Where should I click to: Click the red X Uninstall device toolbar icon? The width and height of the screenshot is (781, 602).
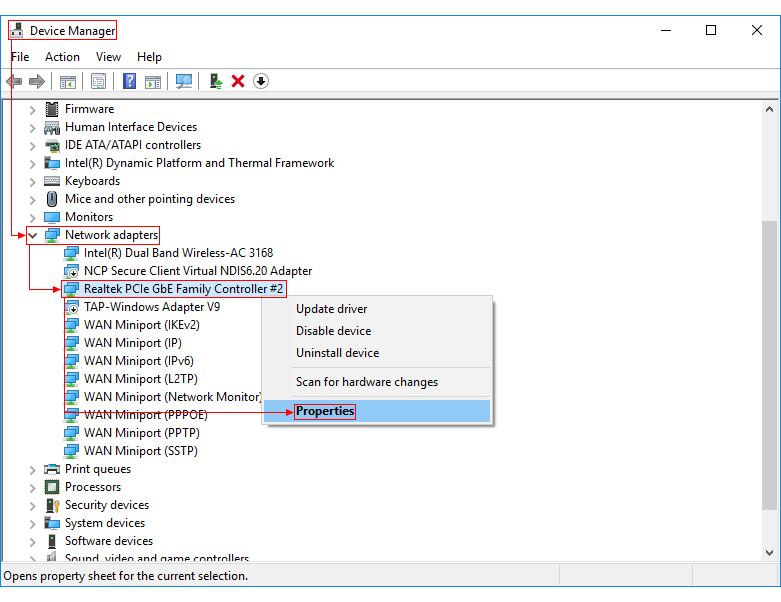238,81
